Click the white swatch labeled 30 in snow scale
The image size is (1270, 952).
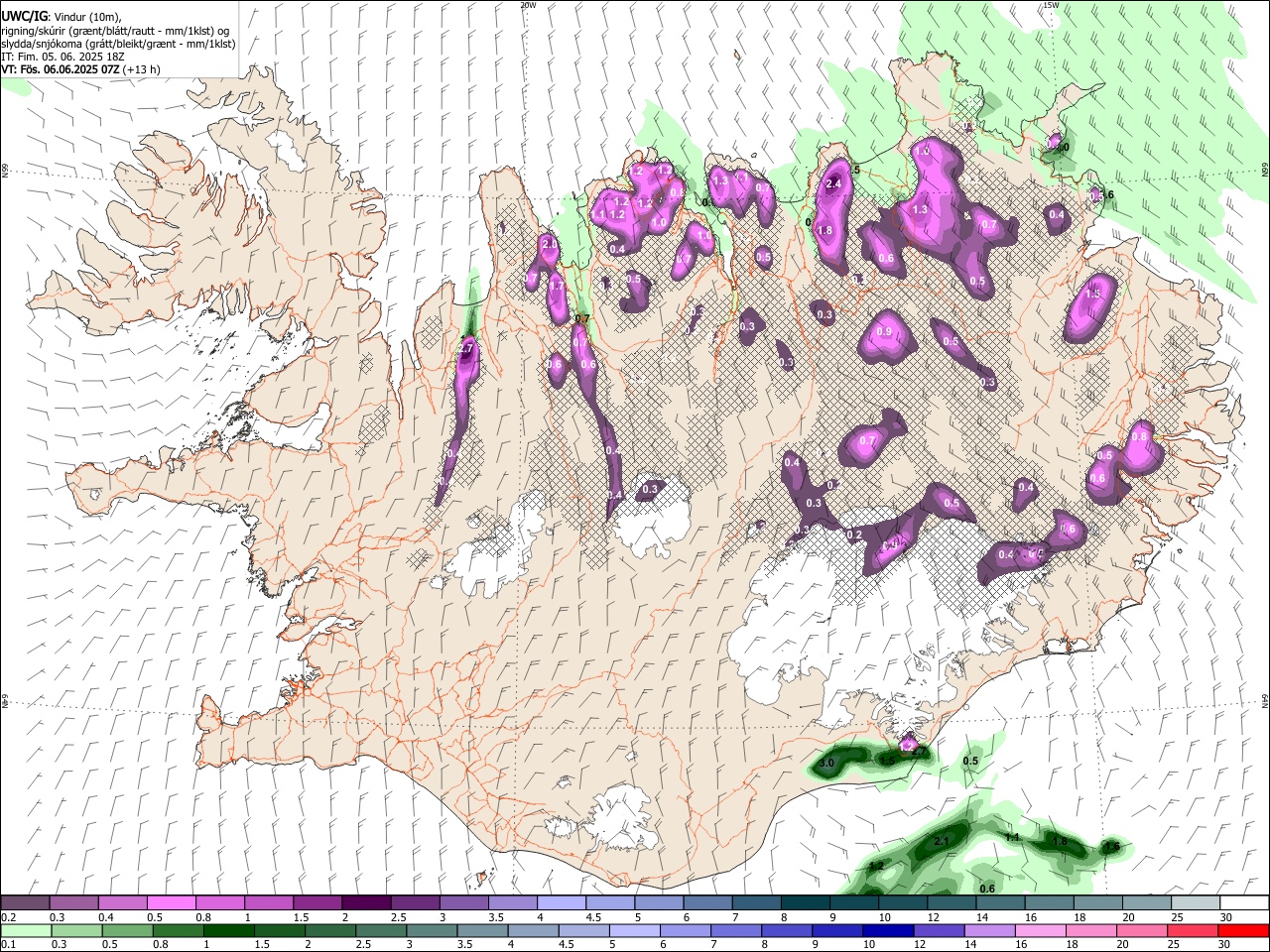(1243, 903)
